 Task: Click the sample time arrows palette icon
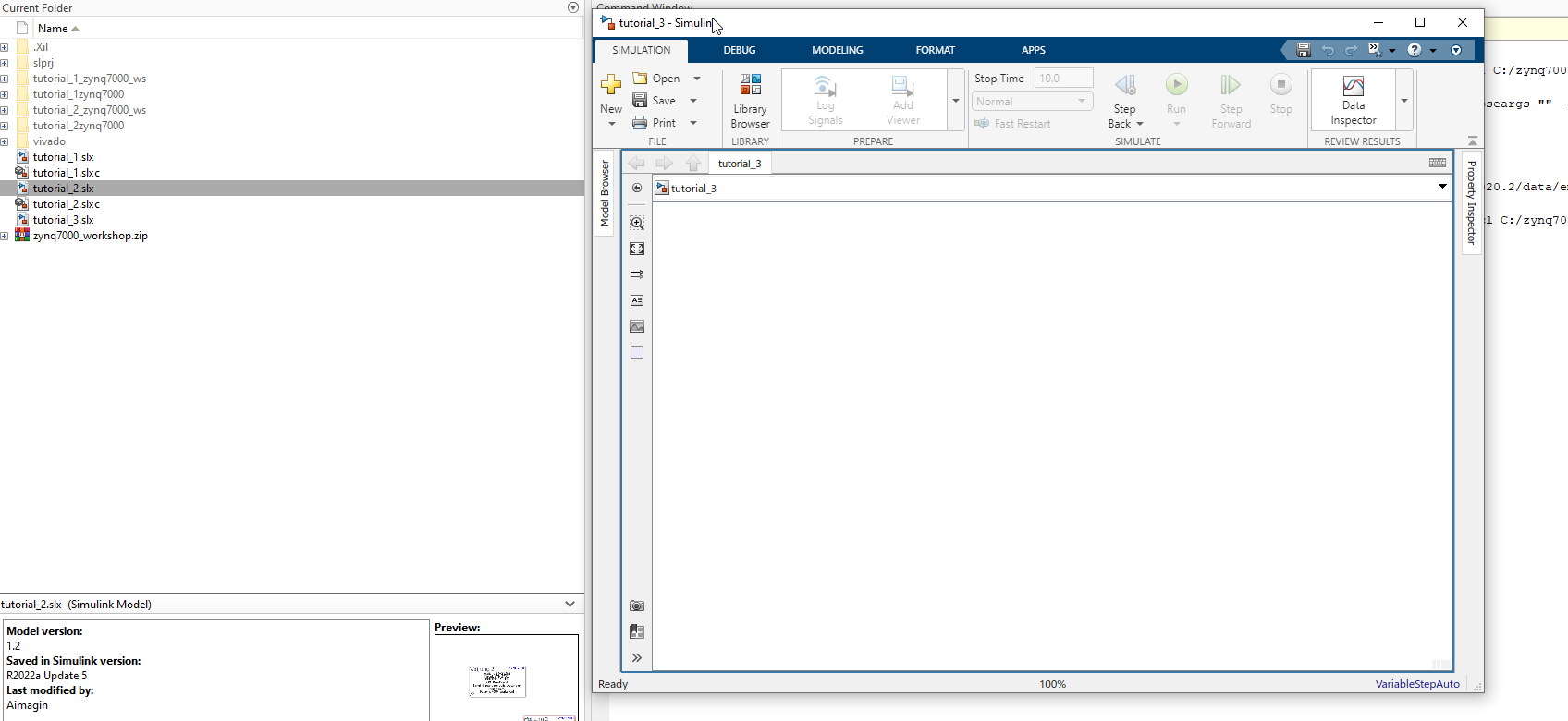637,275
